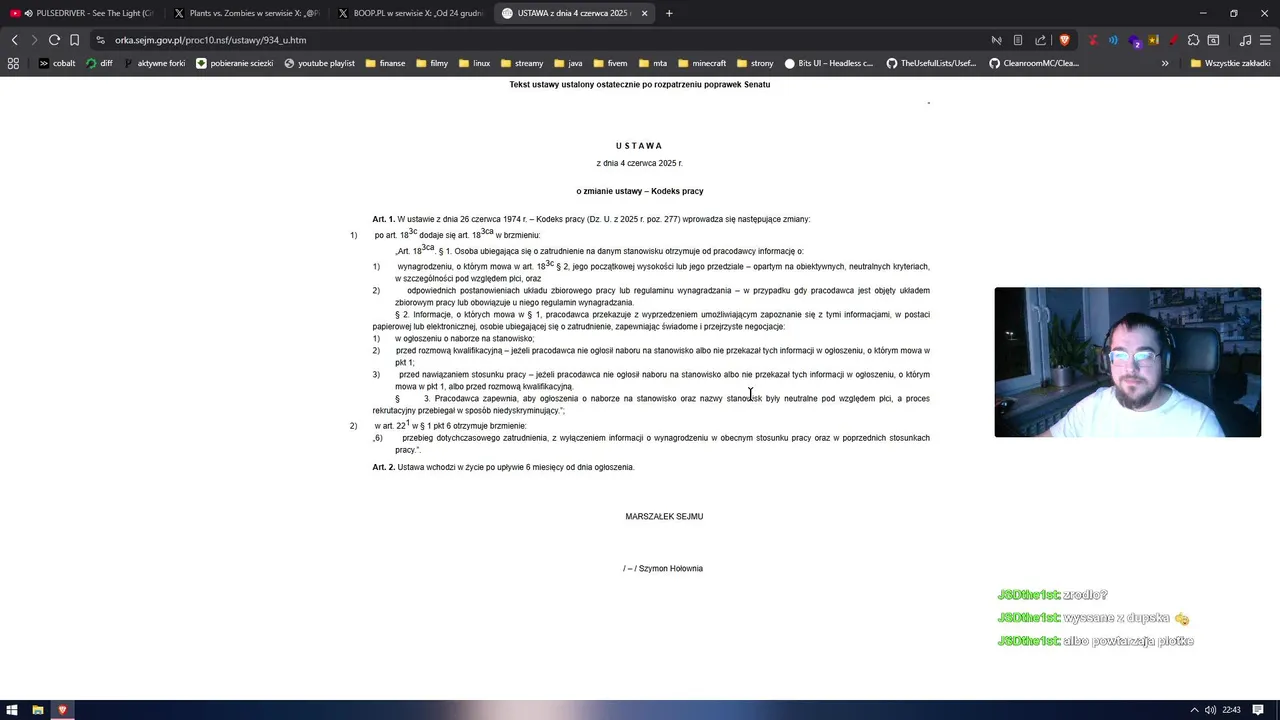Click the 'Szymon Hołownia' signature text
Viewport: 1280px width, 720px height.
click(670, 569)
